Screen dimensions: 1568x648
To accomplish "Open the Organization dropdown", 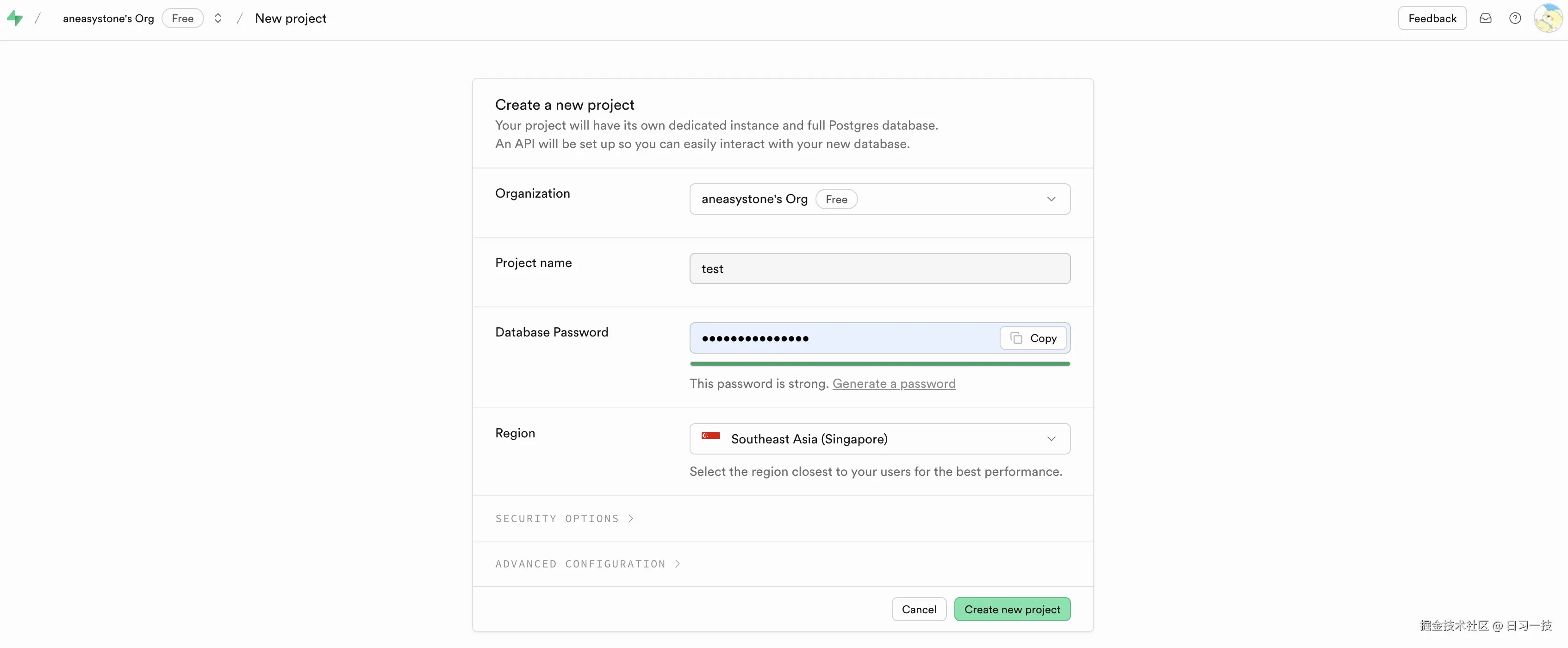I will click(879, 199).
